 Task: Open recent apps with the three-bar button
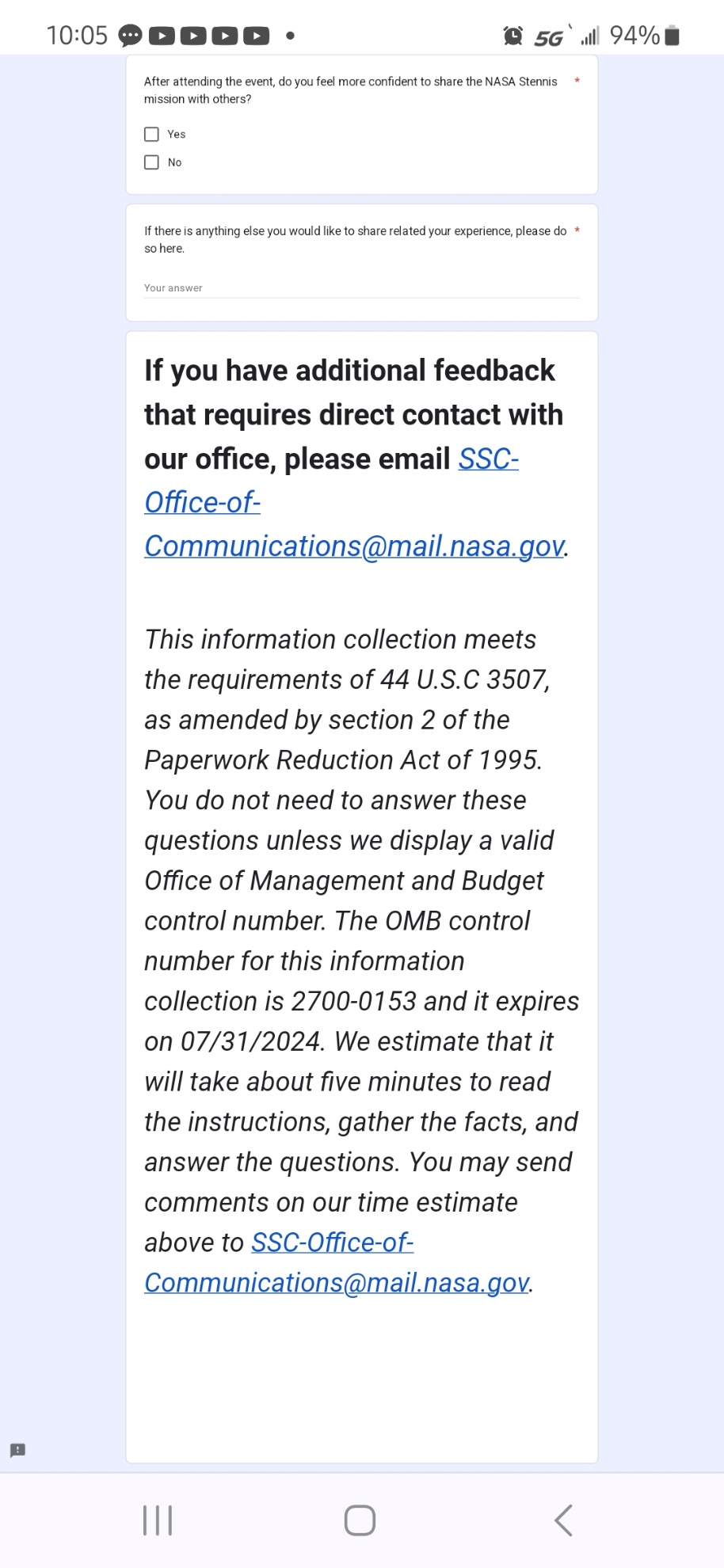tap(158, 1520)
